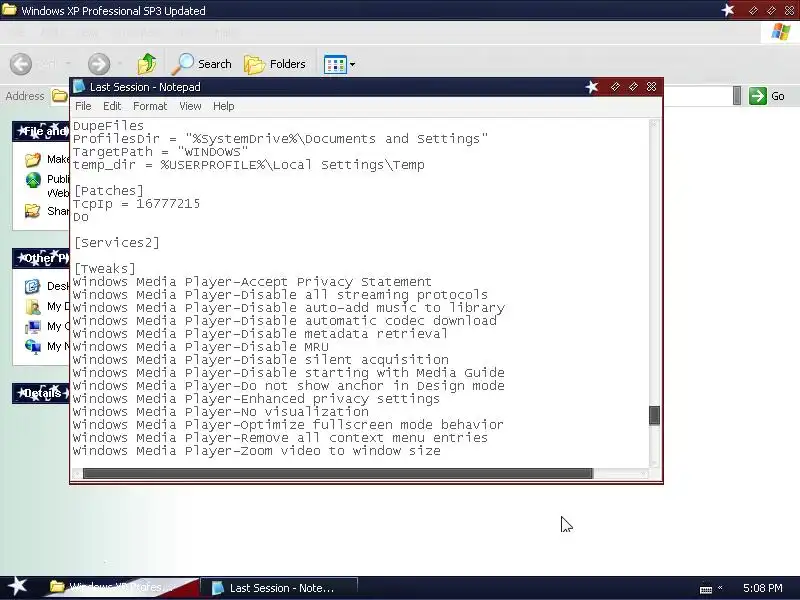Click the line "TargetPath = WINDOWS"

[x=160, y=152]
